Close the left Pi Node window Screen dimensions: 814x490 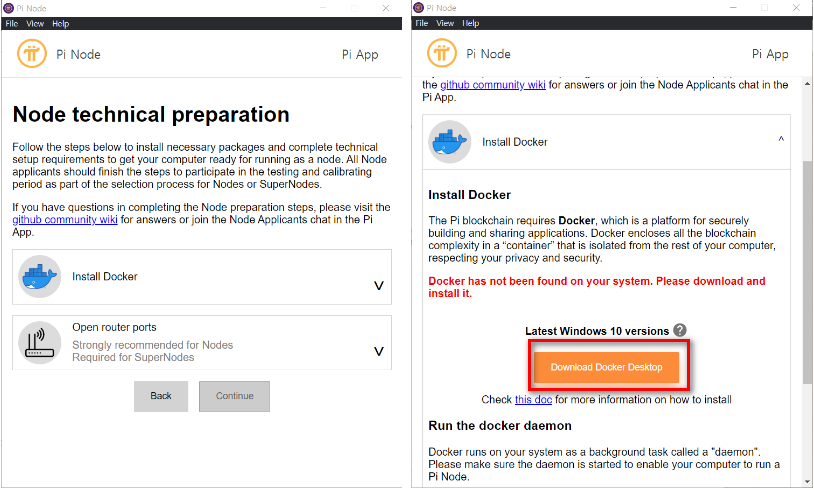[386, 8]
